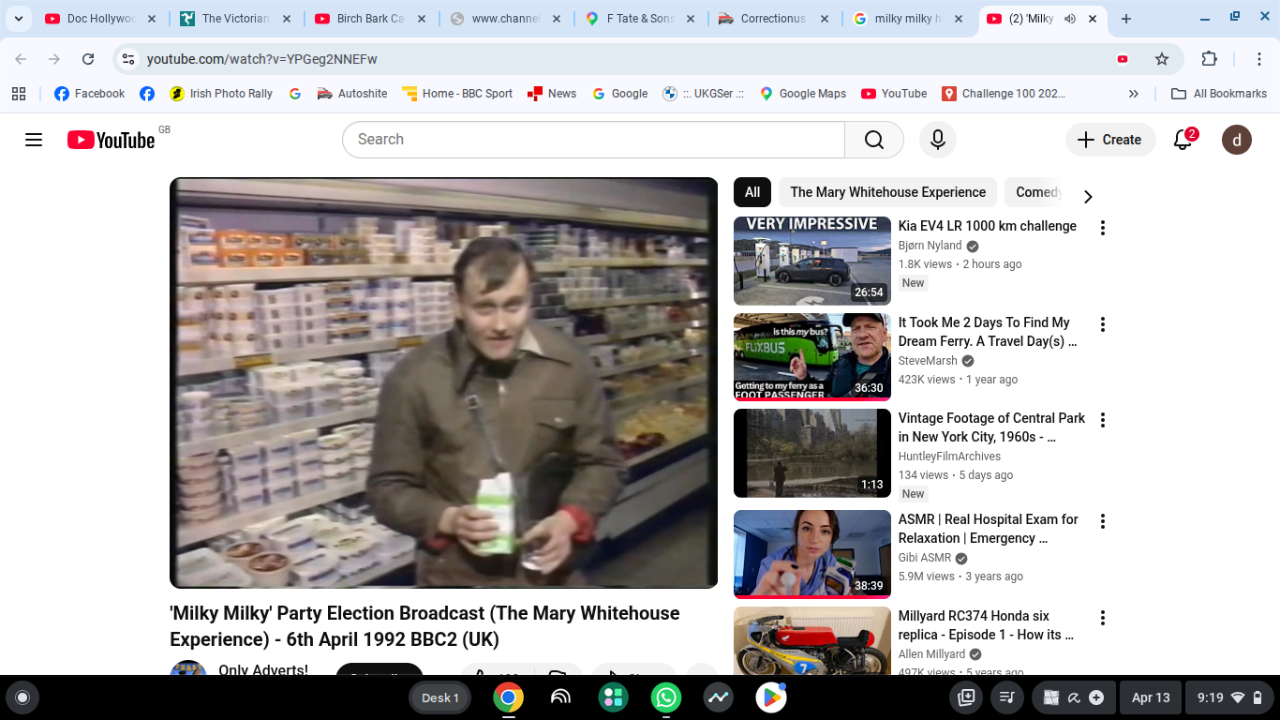Start voice search with the microphone icon
This screenshot has width=1280, height=720.
[938, 140]
